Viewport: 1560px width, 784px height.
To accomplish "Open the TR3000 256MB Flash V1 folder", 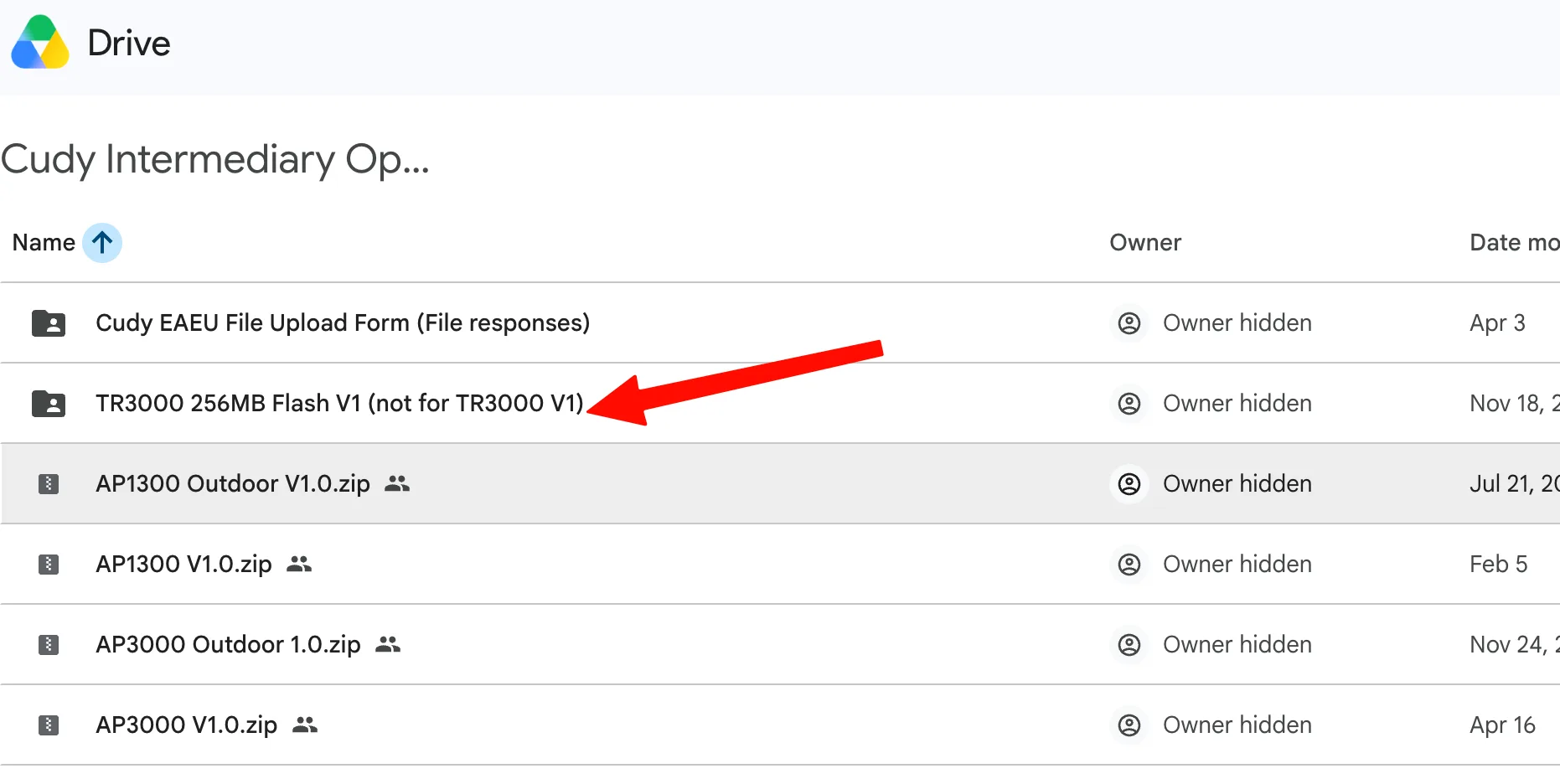I will pos(339,404).
